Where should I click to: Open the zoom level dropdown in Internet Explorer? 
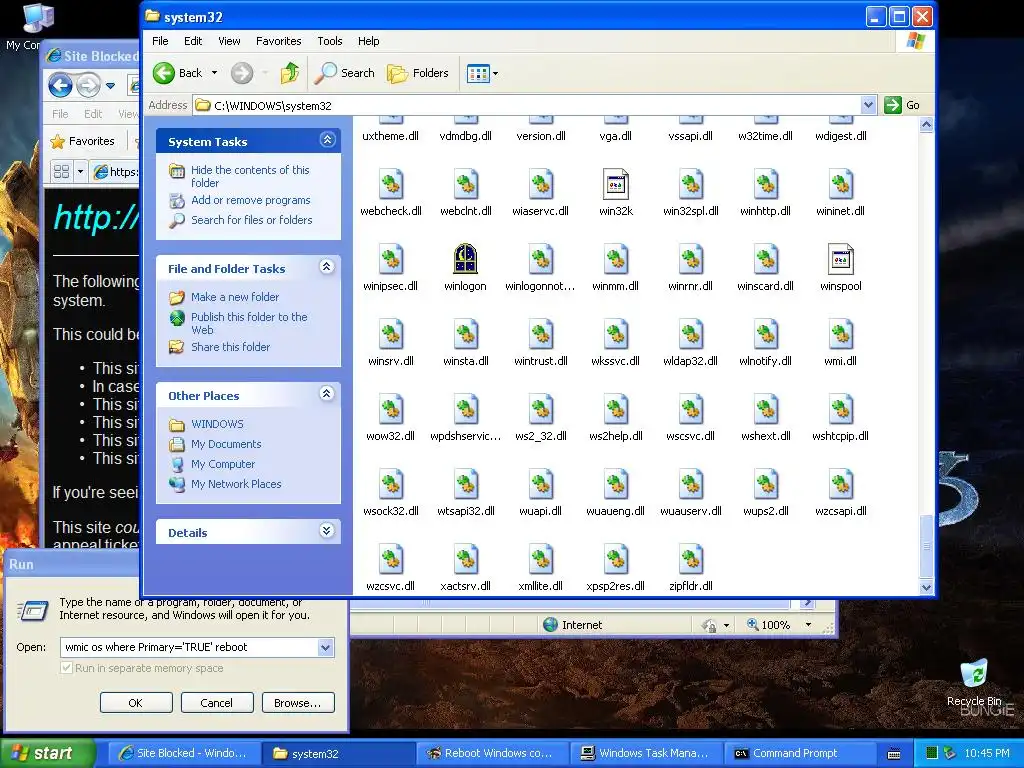808,625
